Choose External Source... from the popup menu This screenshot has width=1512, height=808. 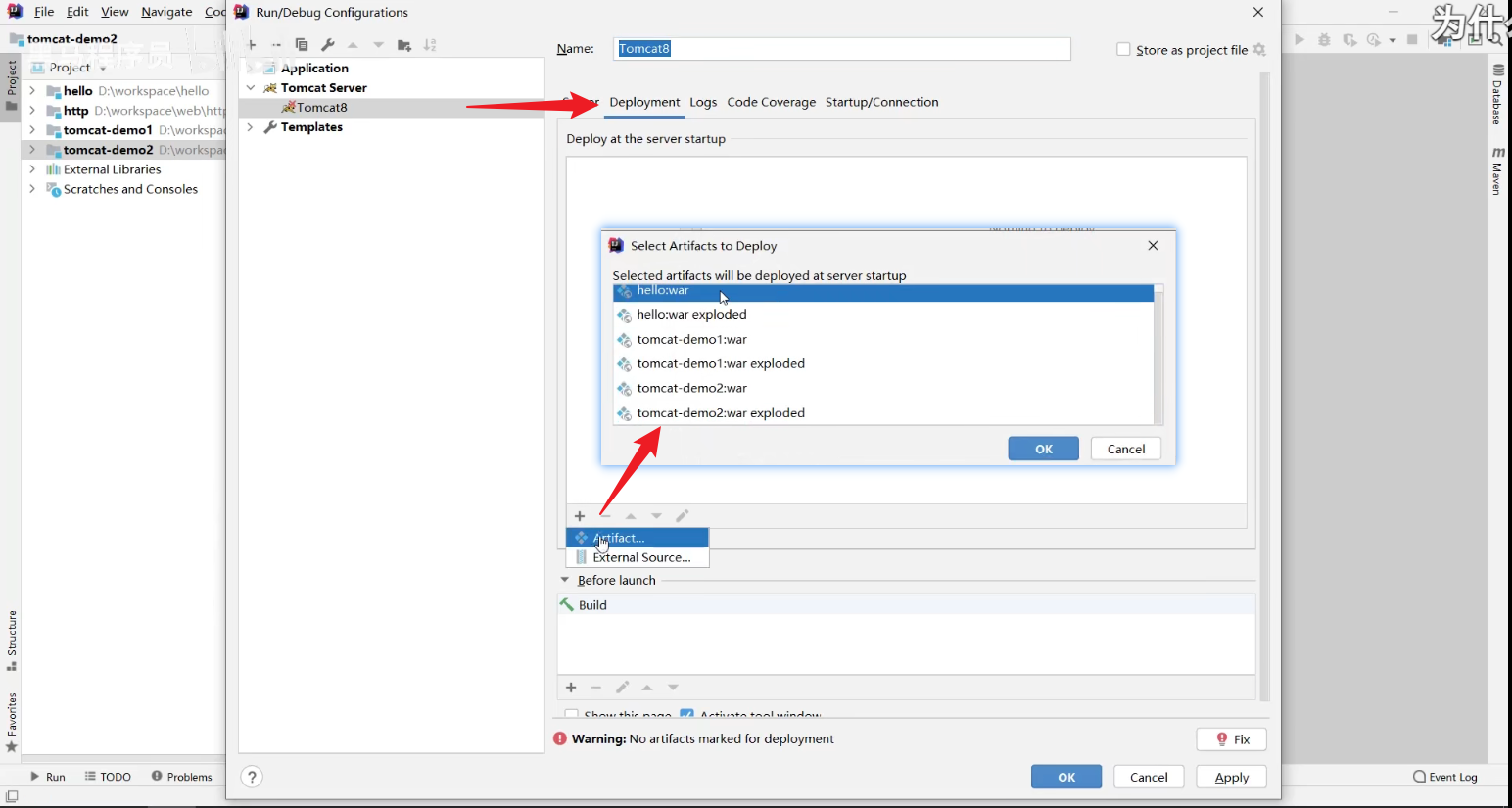tap(638, 557)
